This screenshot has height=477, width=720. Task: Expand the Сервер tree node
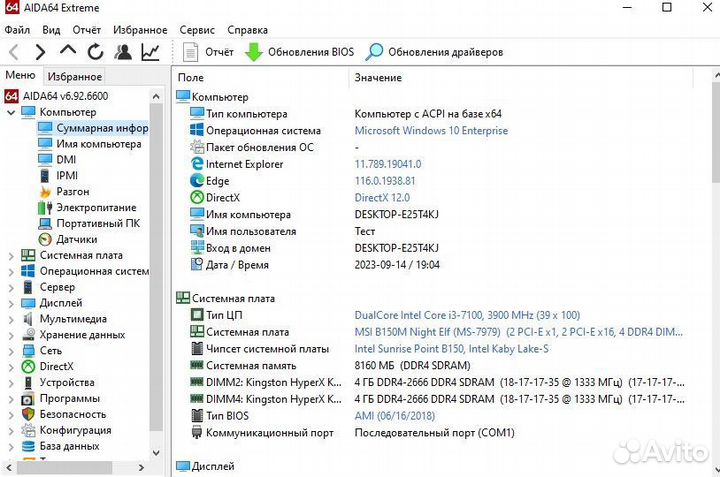(11, 287)
